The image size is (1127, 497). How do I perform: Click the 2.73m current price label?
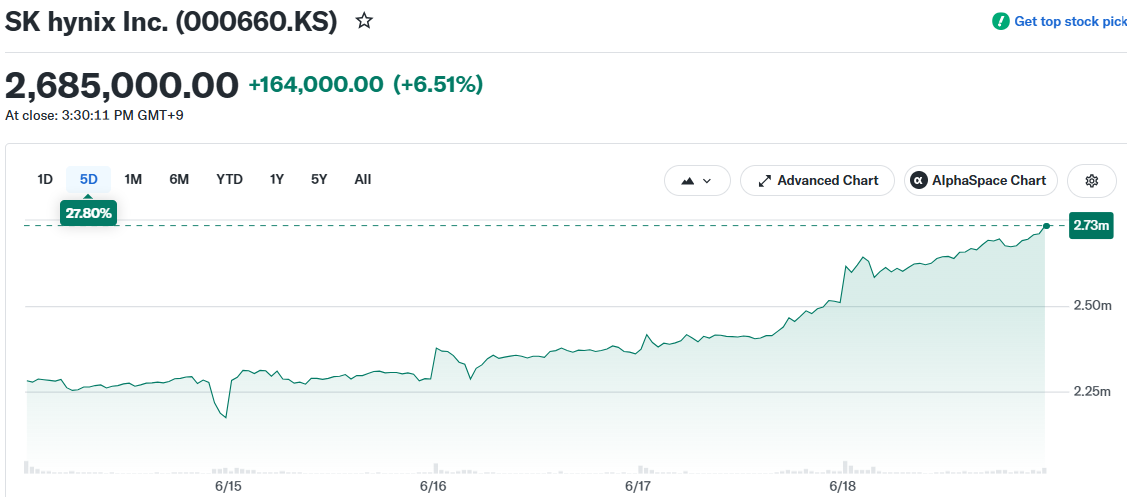(1091, 226)
